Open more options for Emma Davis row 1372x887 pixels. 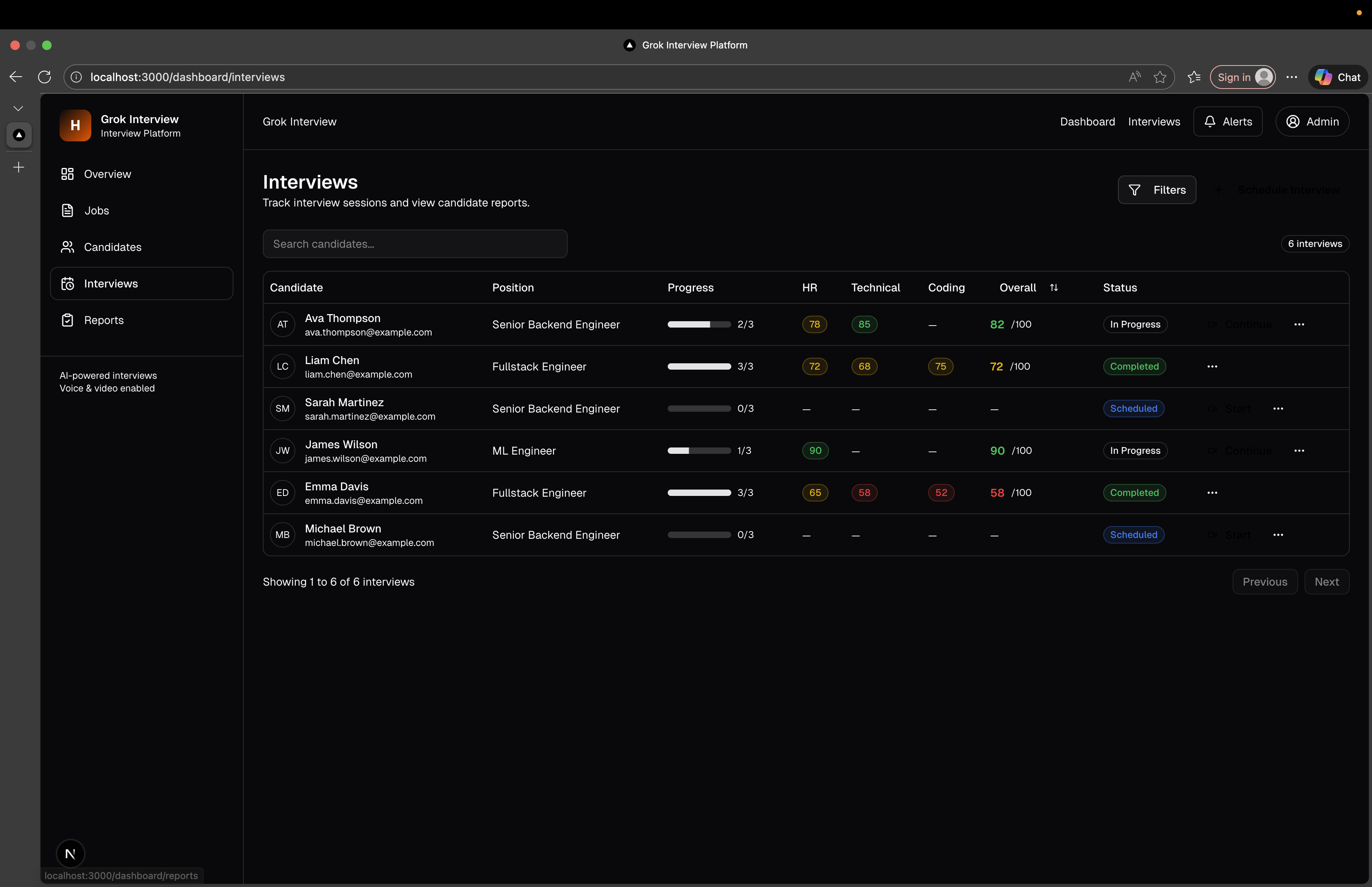1212,493
